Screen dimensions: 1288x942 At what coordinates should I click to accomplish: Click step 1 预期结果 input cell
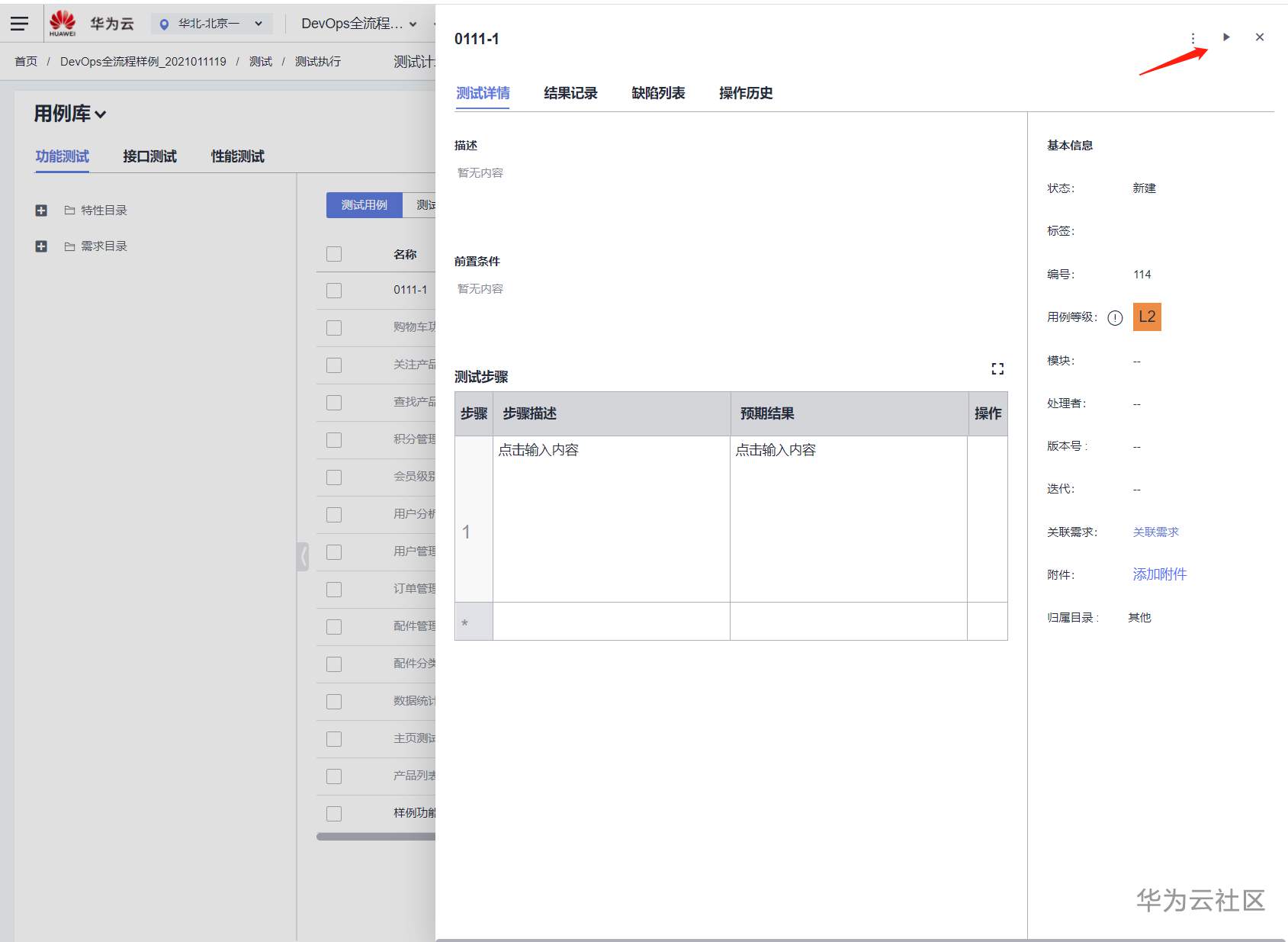pos(849,519)
